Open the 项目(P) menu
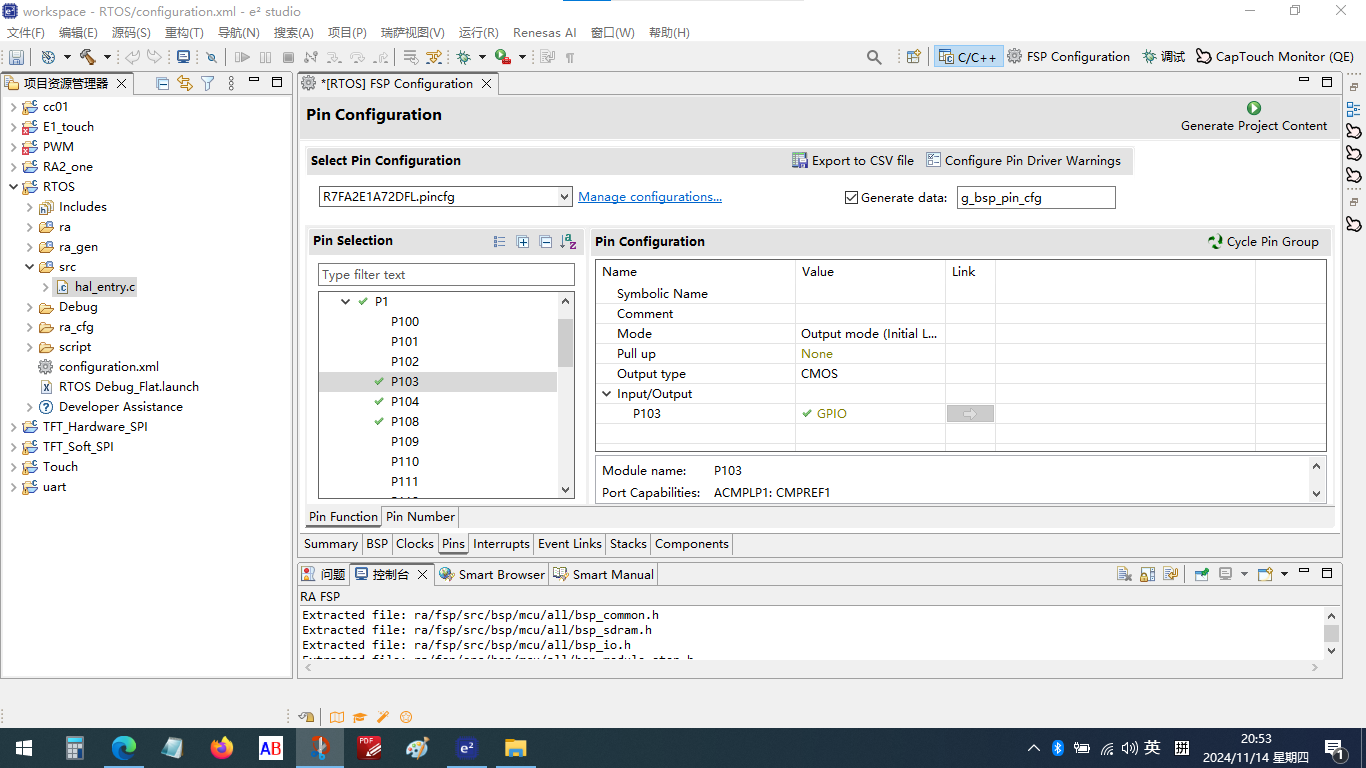Viewport: 1366px width, 768px height. 347,32
